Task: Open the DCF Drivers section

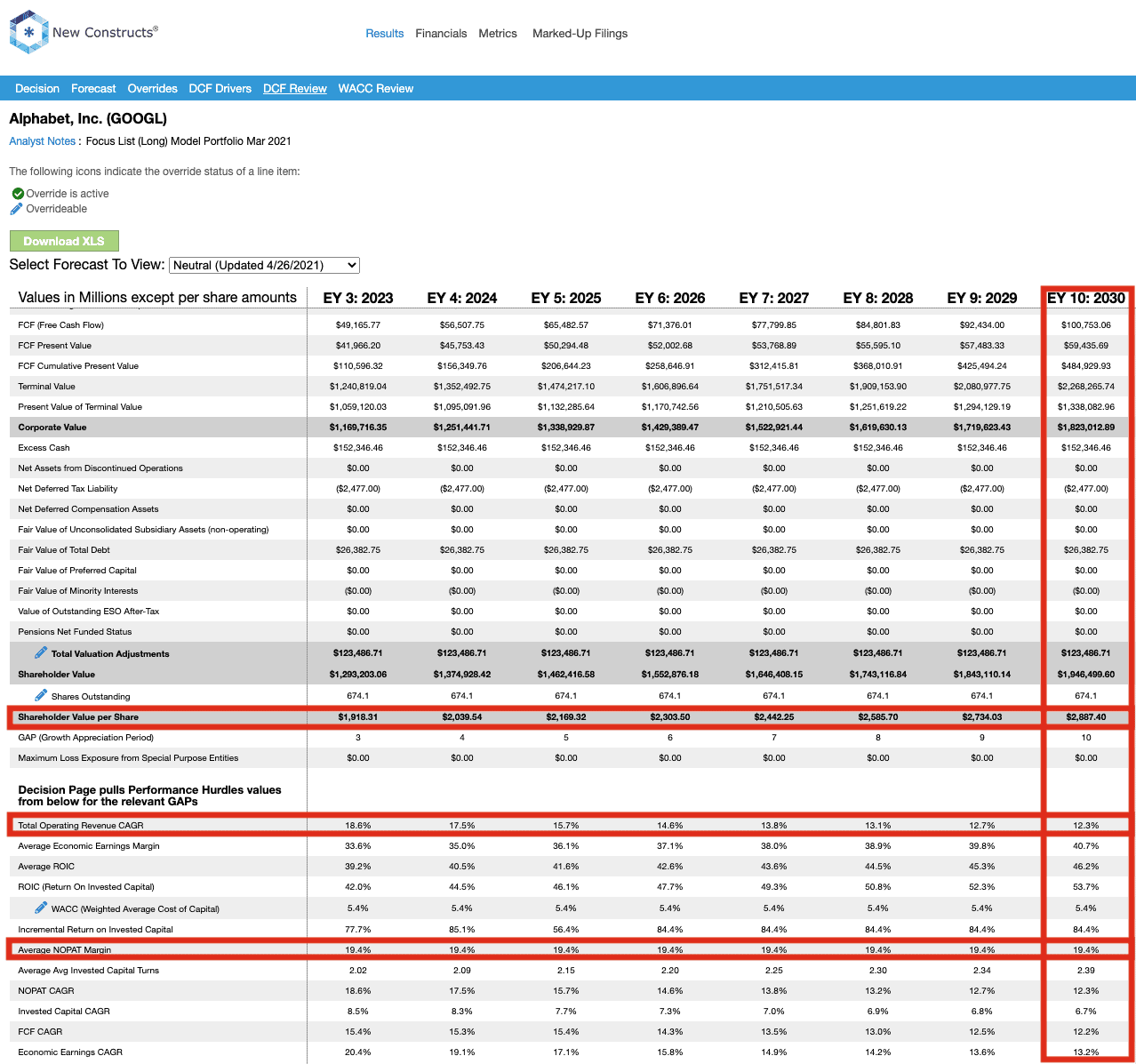Action: [220, 89]
